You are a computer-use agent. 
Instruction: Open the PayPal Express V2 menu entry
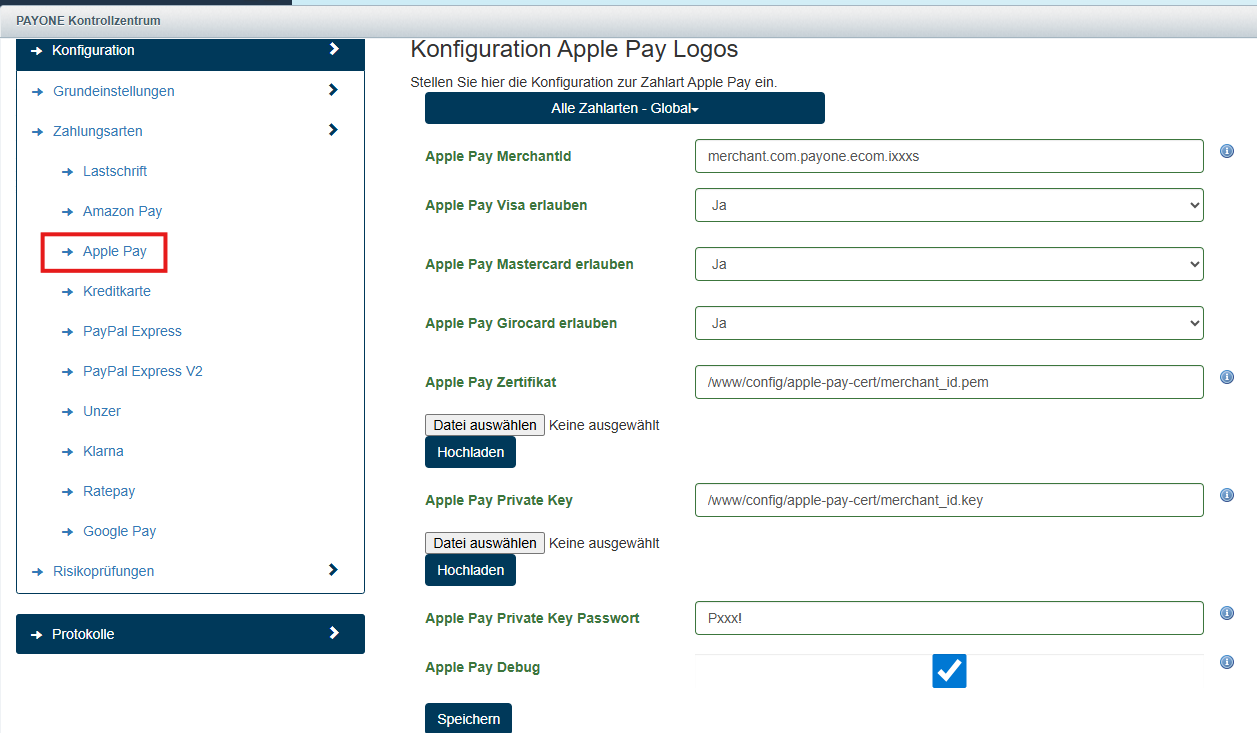point(143,371)
